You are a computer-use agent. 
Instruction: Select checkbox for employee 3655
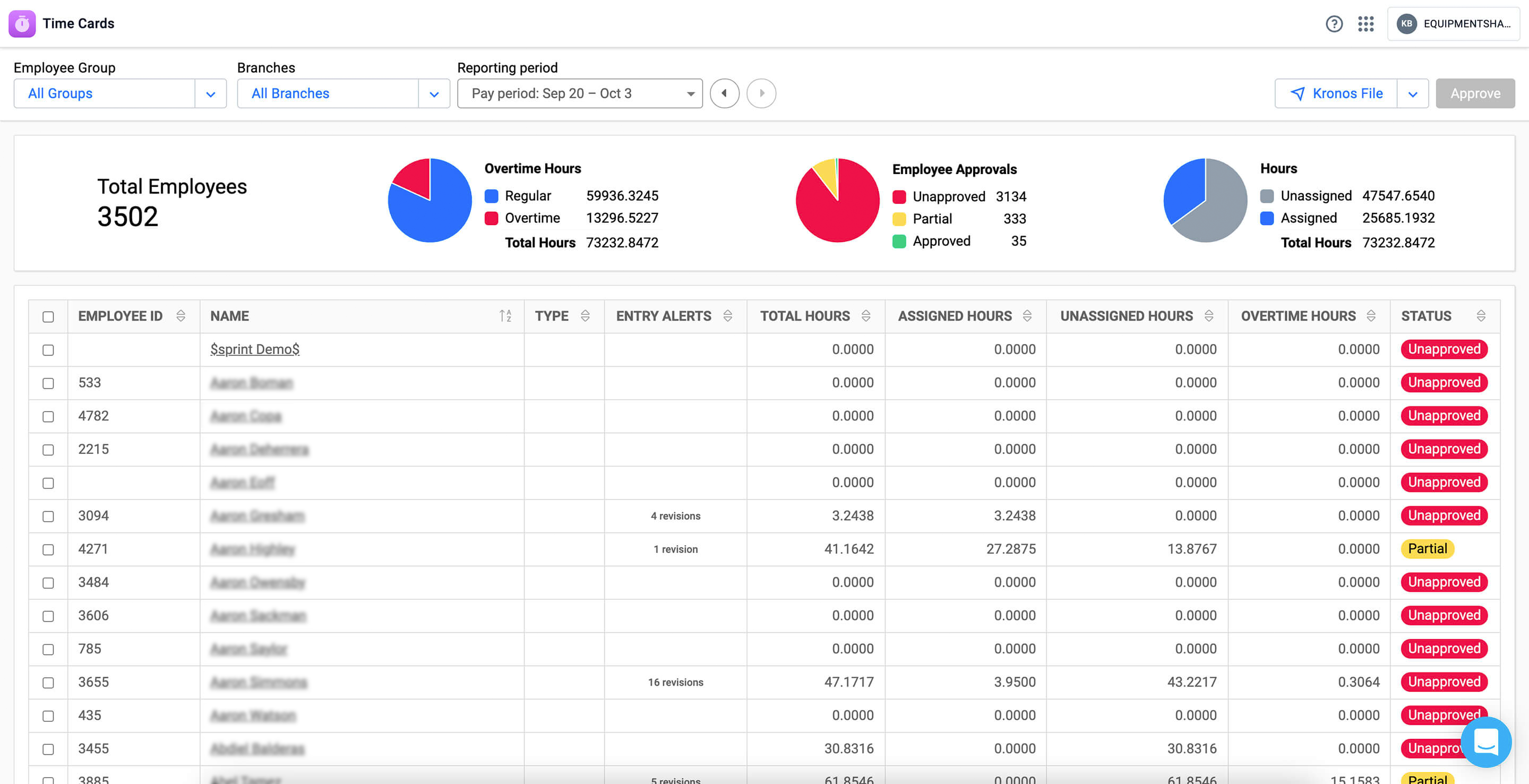coord(48,683)
